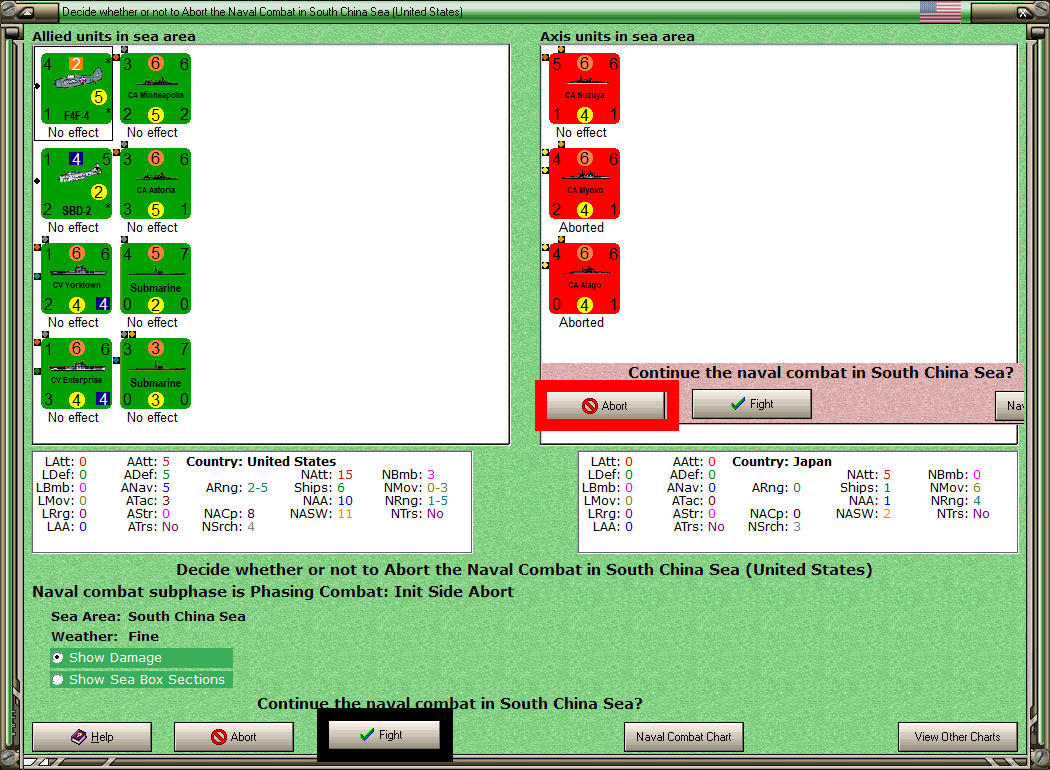
Task: Click the NASW: 2 value for Japan
Action: pyautogui.click(x=887, y=514)
